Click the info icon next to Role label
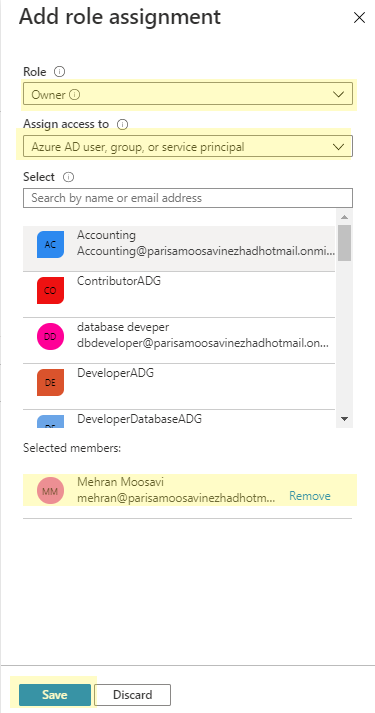375x713 pixels. pos(60,72)
